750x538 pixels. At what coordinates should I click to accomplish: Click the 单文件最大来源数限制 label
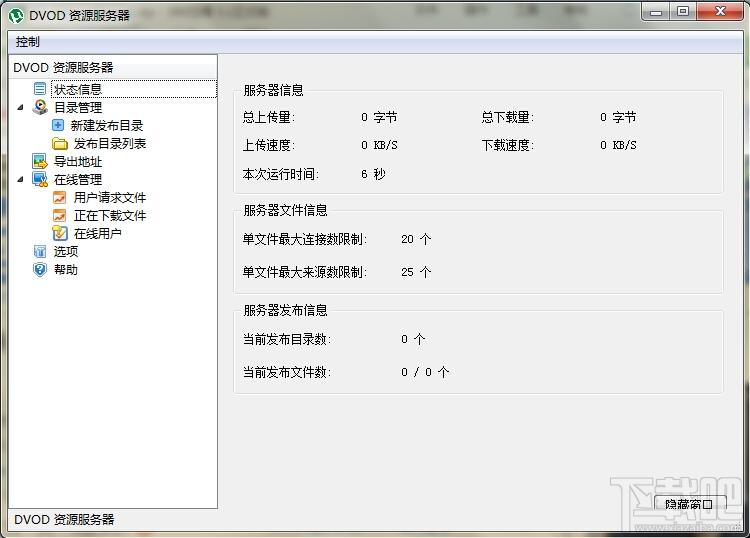[305, 272]
